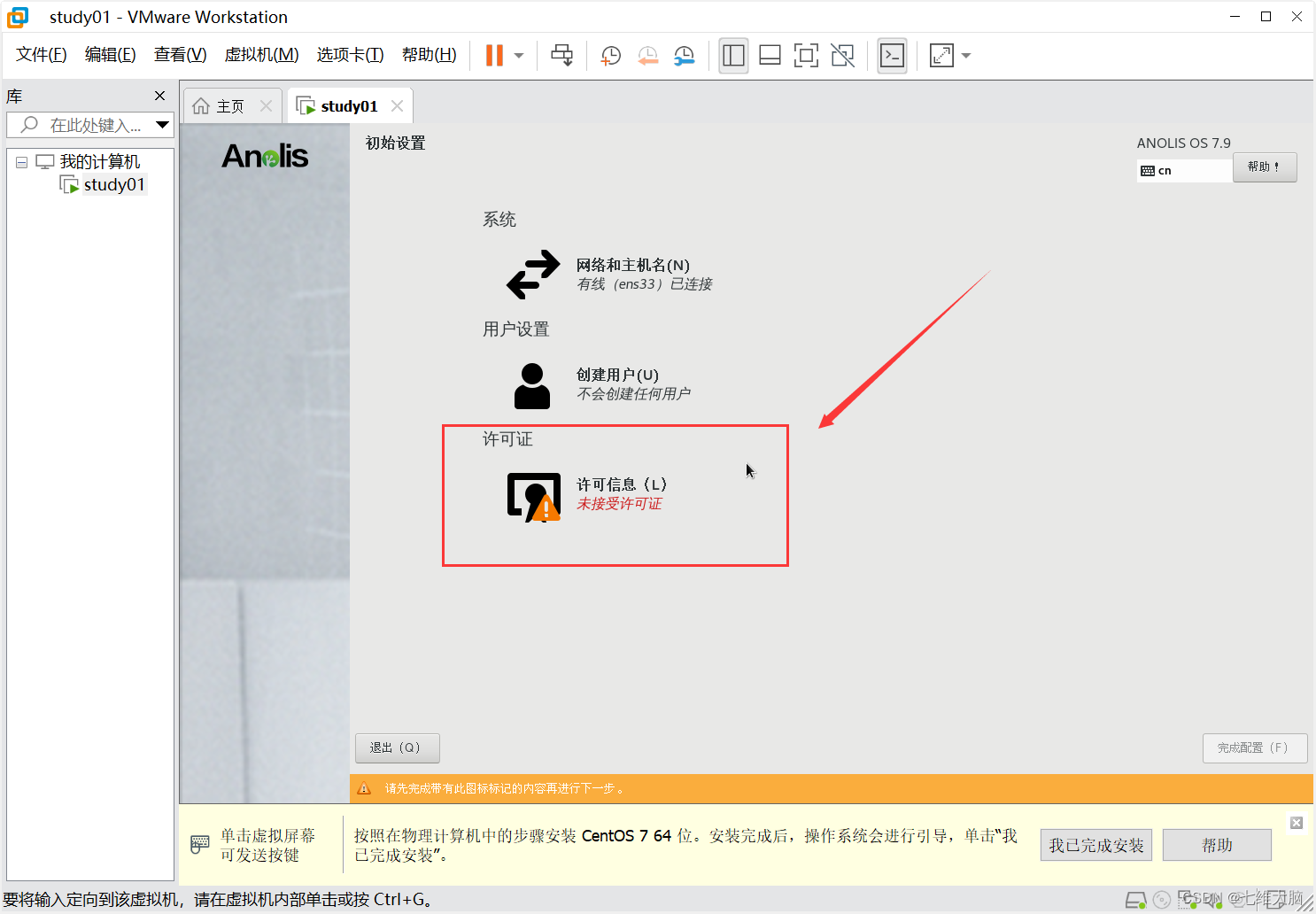1316x914 pixels.
Task: Click the create user person icon
Action: [532, 385]
